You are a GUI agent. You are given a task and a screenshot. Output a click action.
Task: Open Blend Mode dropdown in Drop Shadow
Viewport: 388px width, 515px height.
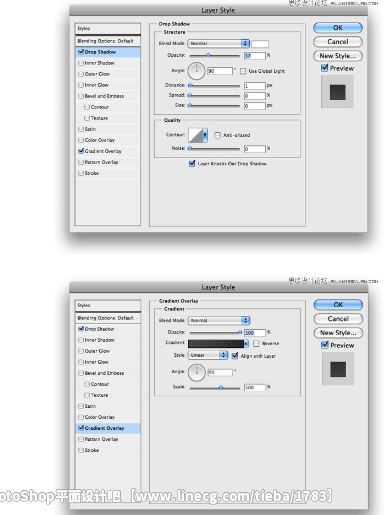pos(219,43)
